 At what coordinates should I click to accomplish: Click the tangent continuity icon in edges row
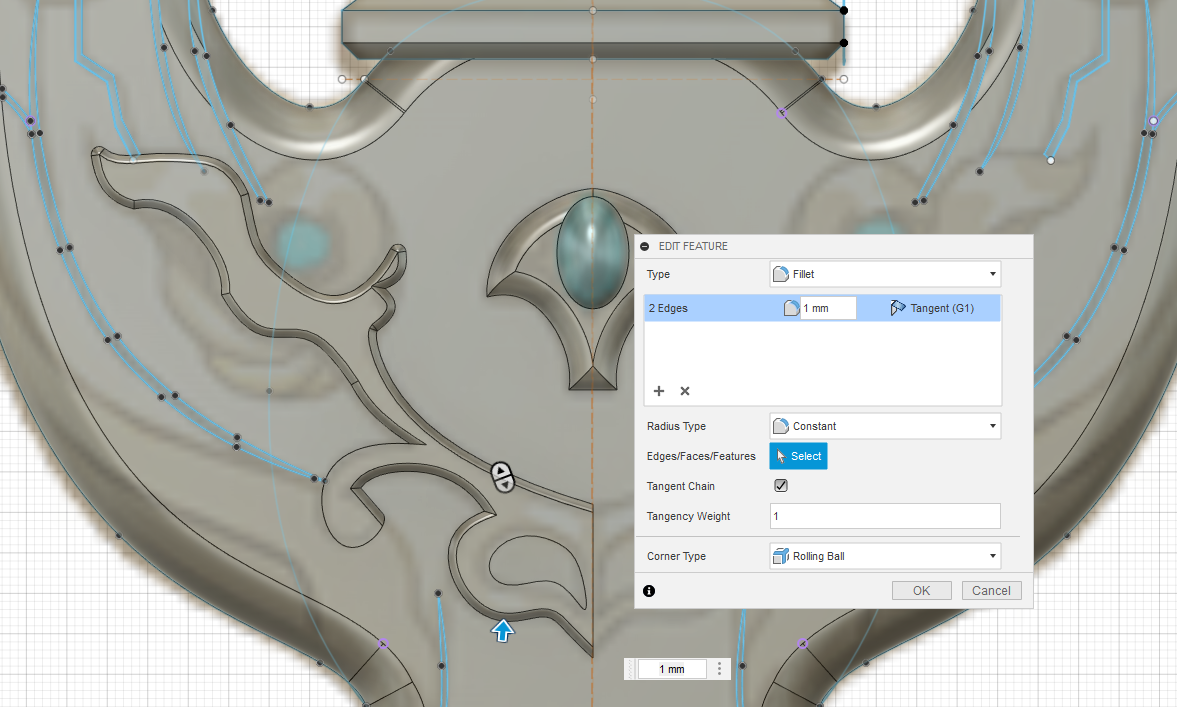point(898,308)
